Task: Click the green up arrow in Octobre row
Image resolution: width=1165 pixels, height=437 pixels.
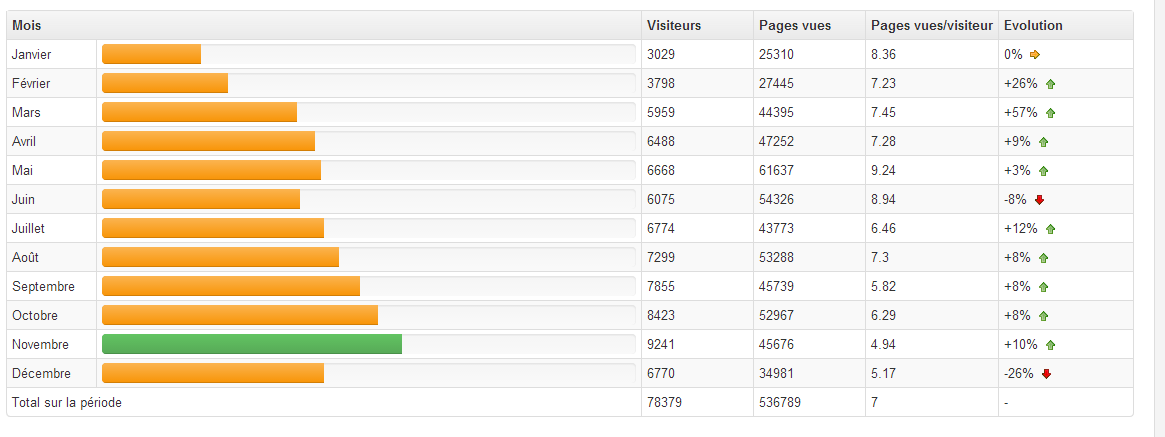Action: [1043, 316]
